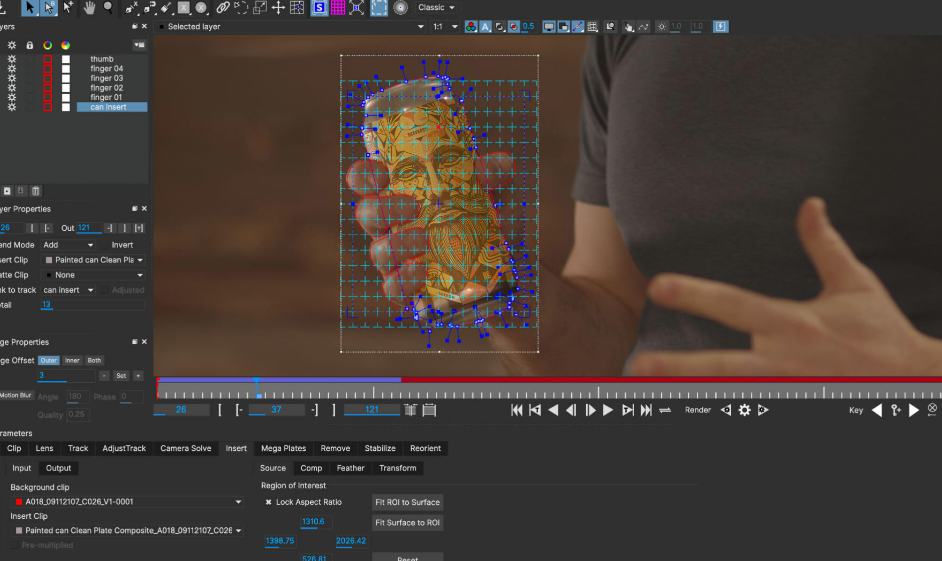Click the RGB channels view icon

point(470,27)
